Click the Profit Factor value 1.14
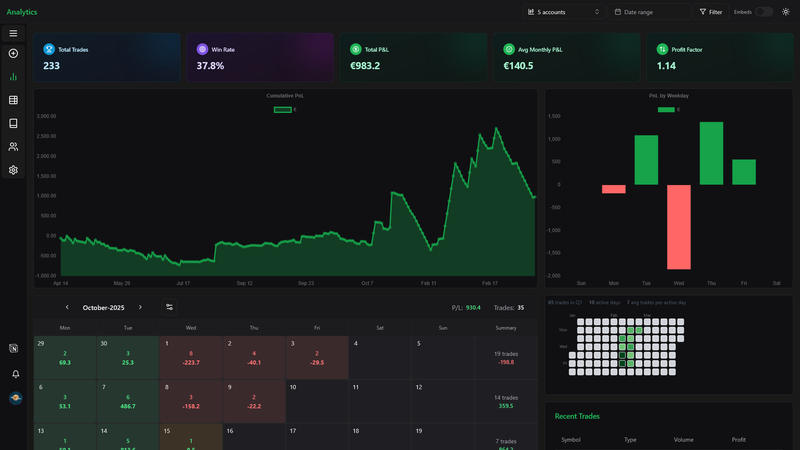 [x=666, y=66]
